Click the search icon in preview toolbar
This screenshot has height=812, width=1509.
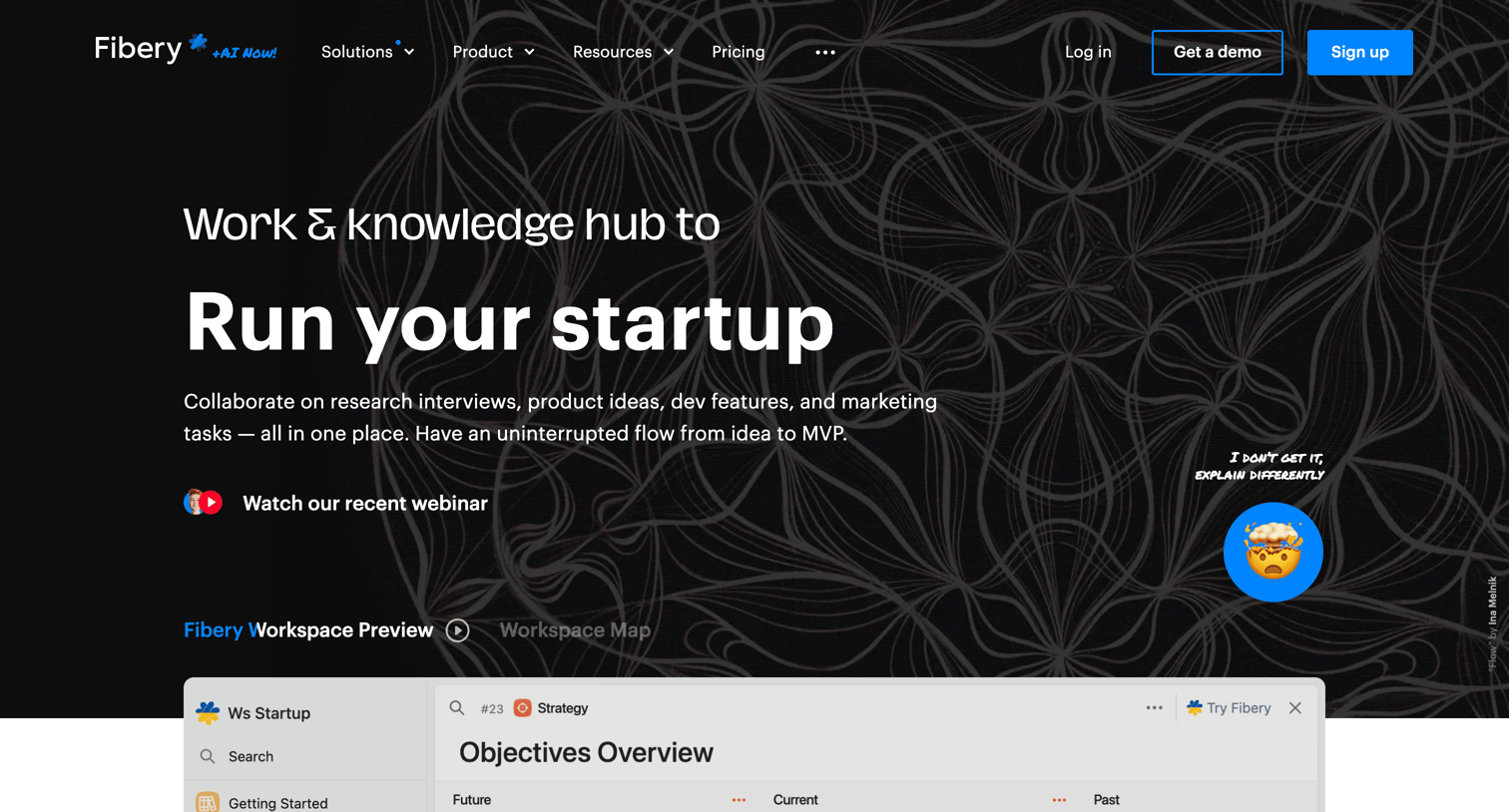click(x=457, y=708)
